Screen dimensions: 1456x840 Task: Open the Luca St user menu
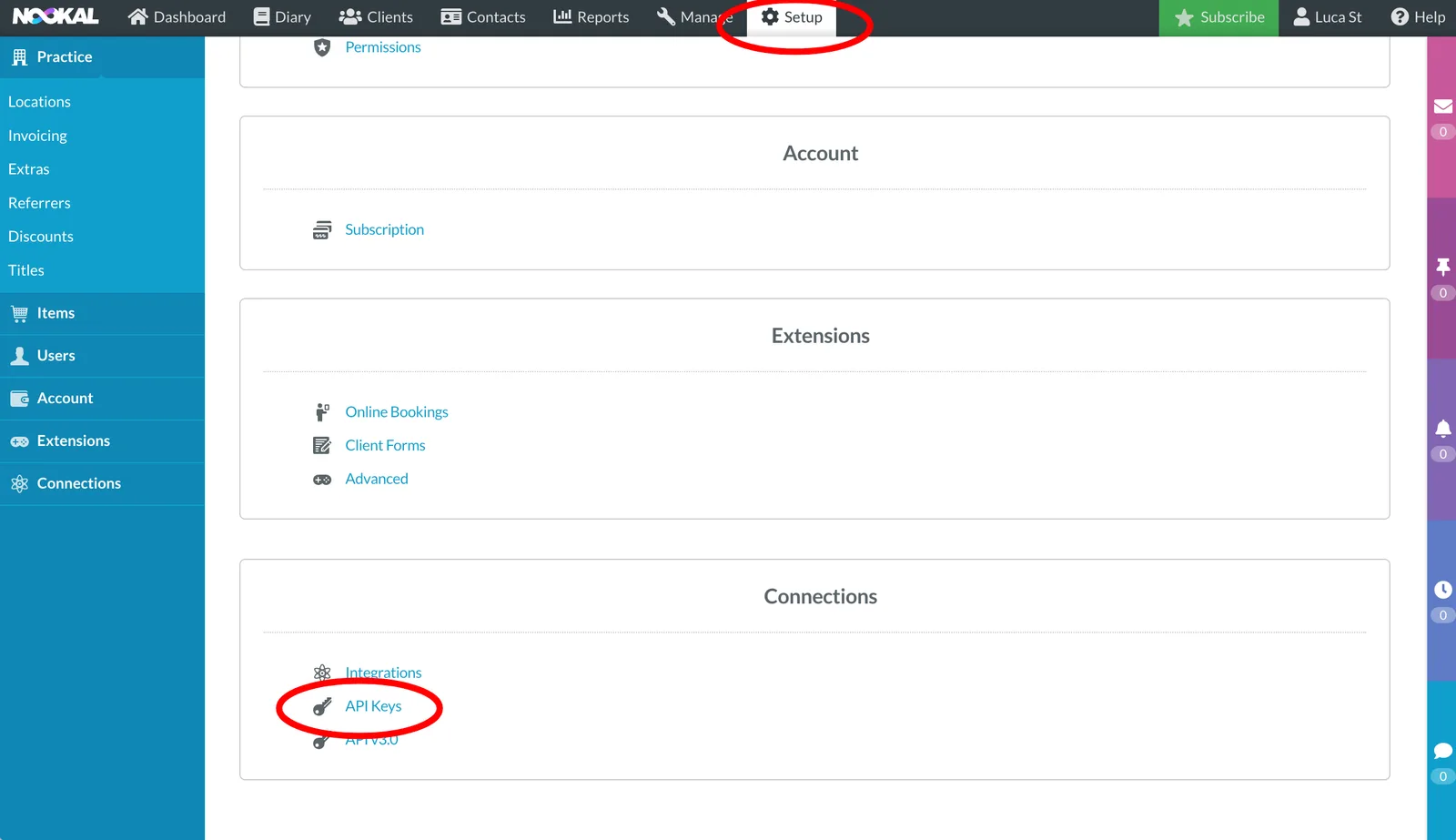point(1328,17)
